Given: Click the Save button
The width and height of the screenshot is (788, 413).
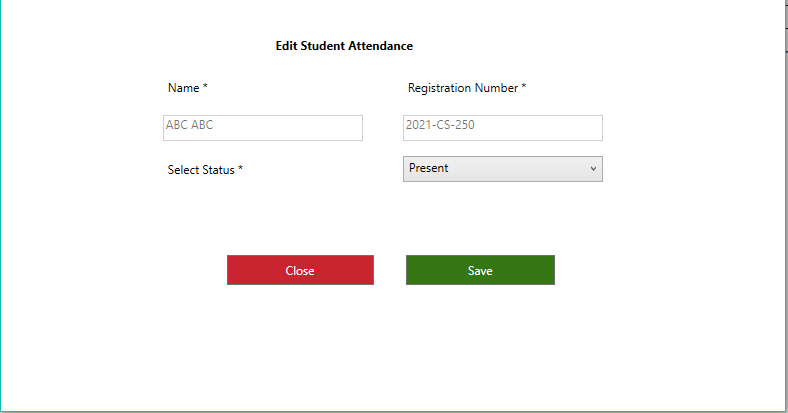Looking at the screenshot, I should [480, 270].
